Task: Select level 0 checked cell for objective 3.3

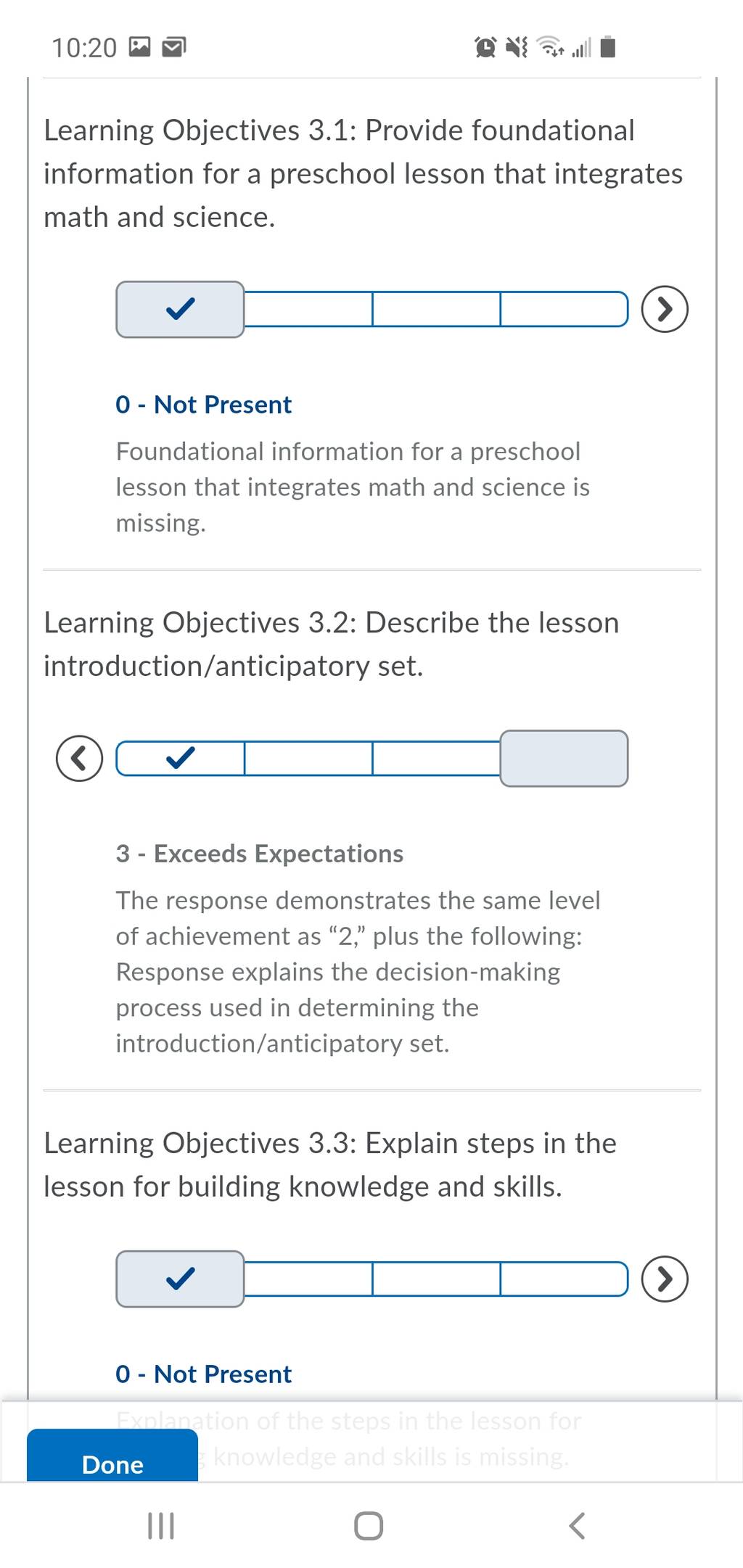Action: (180, 1279)
